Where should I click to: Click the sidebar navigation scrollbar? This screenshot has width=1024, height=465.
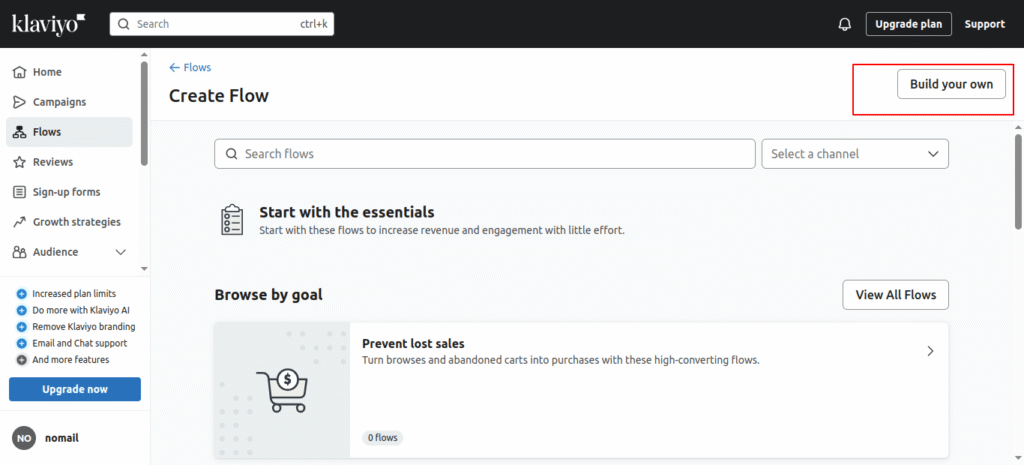[144, 112]
